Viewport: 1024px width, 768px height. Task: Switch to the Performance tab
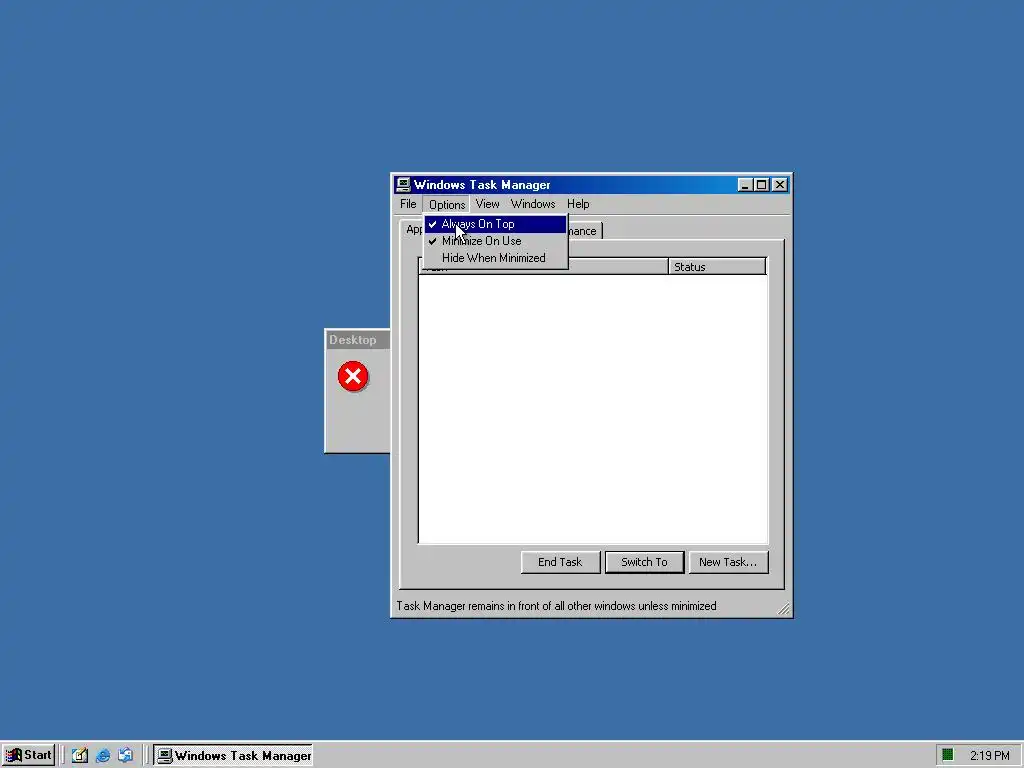(584, 231)
